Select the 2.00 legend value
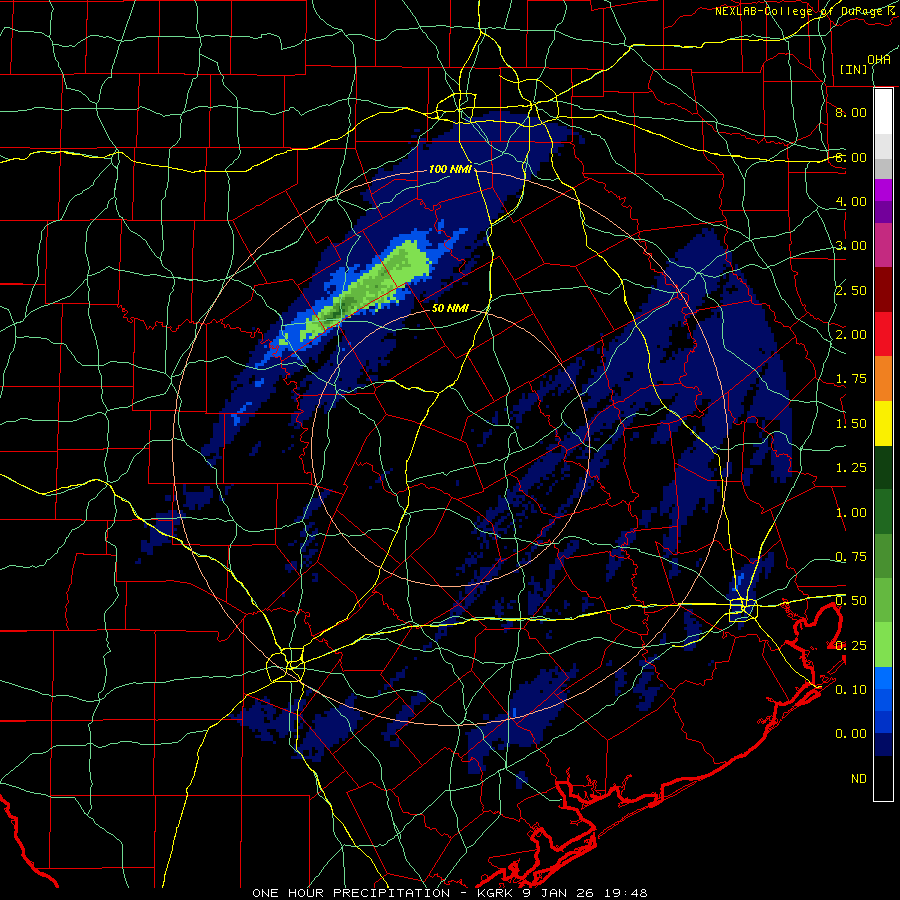This screenshot has height=900, width=900. [x=851, y=335]
